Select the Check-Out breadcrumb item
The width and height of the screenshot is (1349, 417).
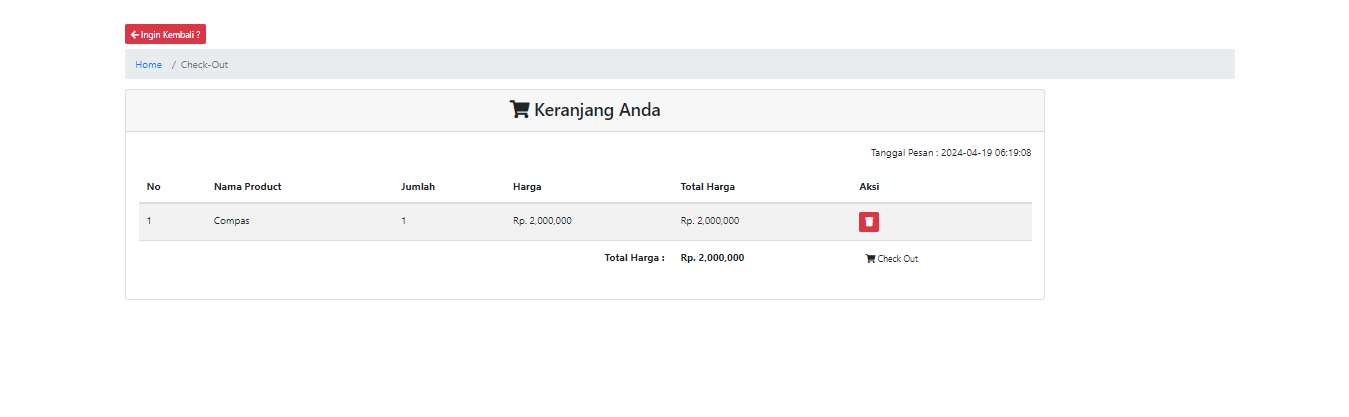[204, 65]
